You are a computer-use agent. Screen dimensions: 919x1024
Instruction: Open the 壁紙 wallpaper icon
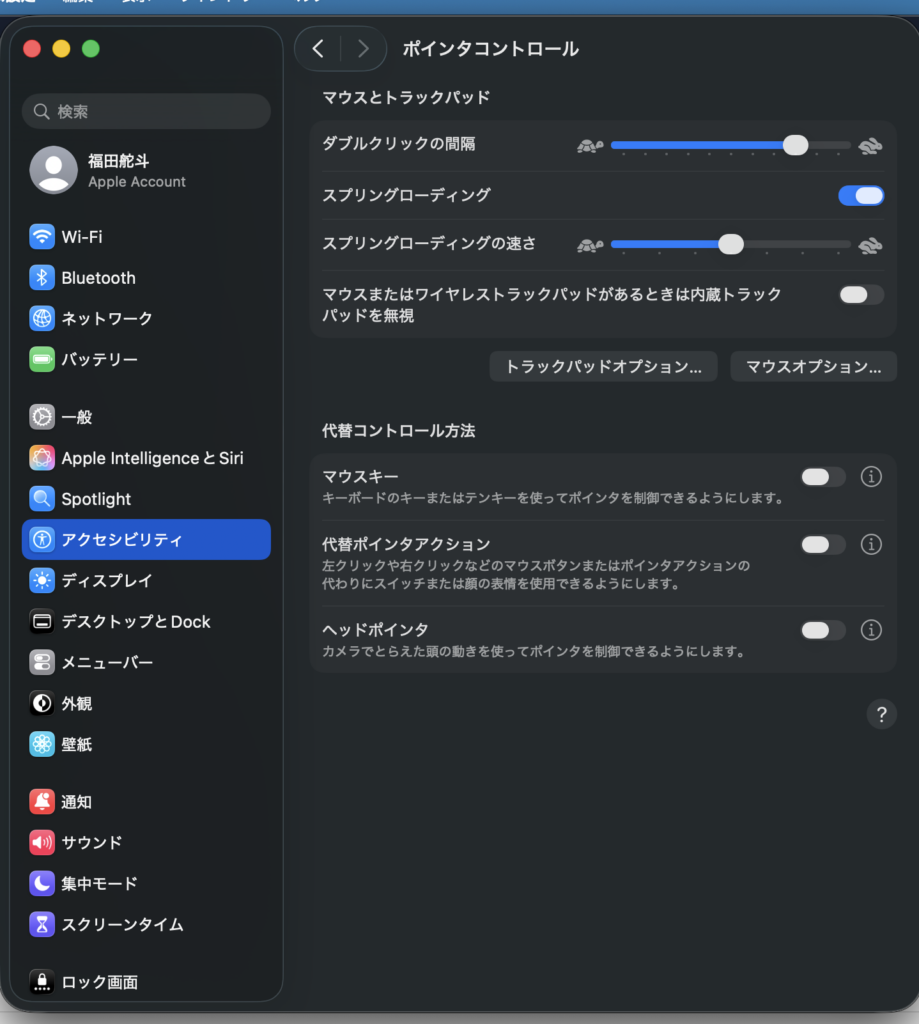[42, 744]
